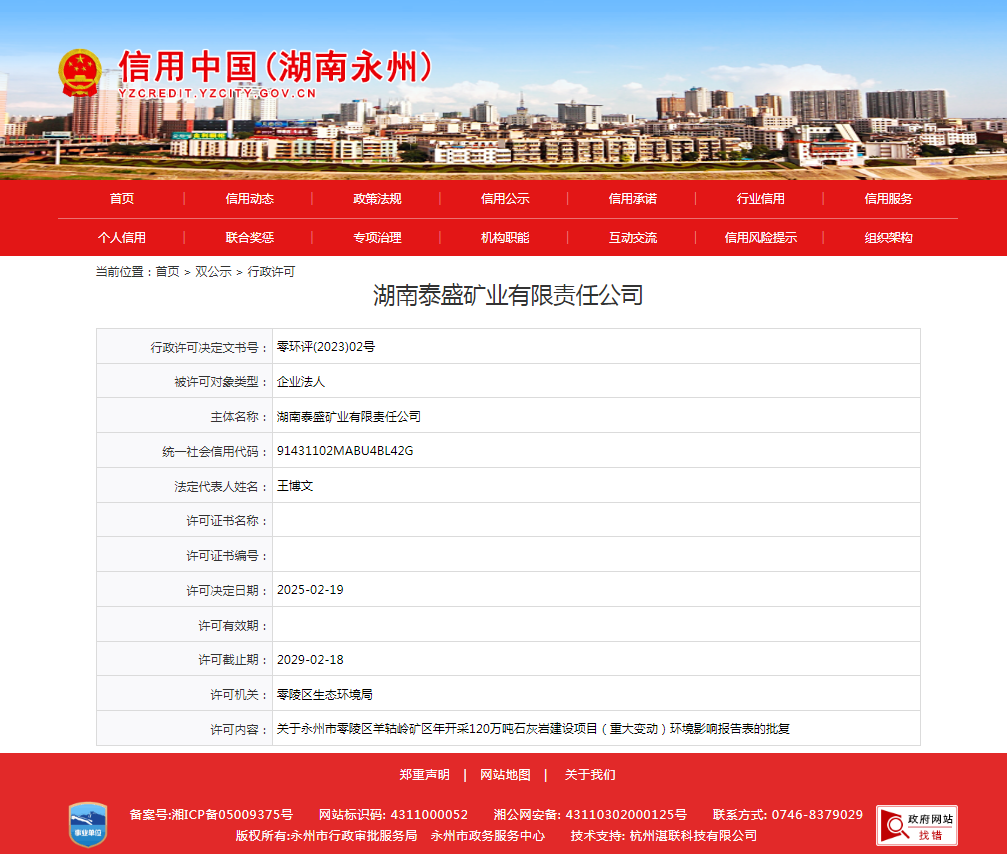The height and width of the screenshot is (854, 1007).
Task: Click the 统一社会信用代码 label
Action: 215,452
